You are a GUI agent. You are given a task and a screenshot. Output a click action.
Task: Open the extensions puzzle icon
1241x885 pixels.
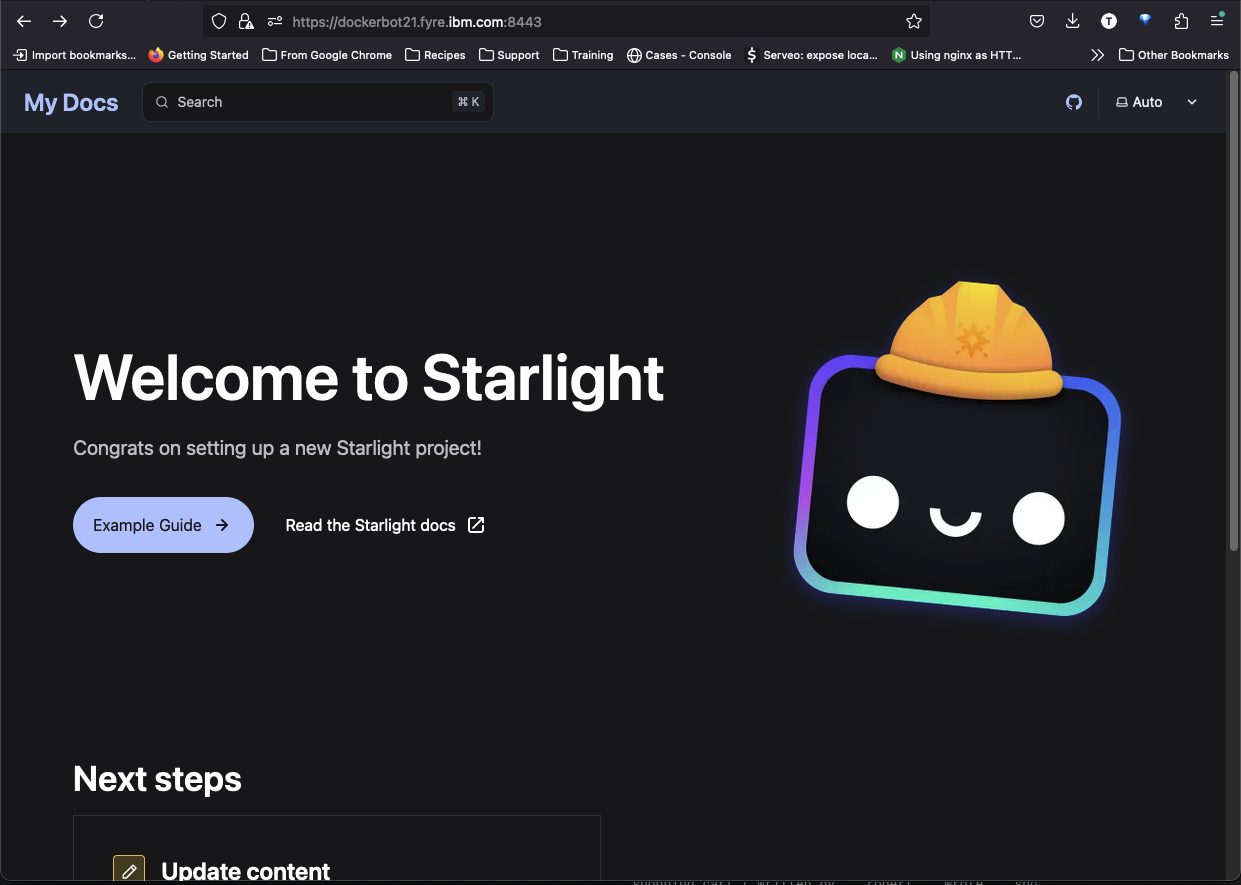pos(1181,21)
